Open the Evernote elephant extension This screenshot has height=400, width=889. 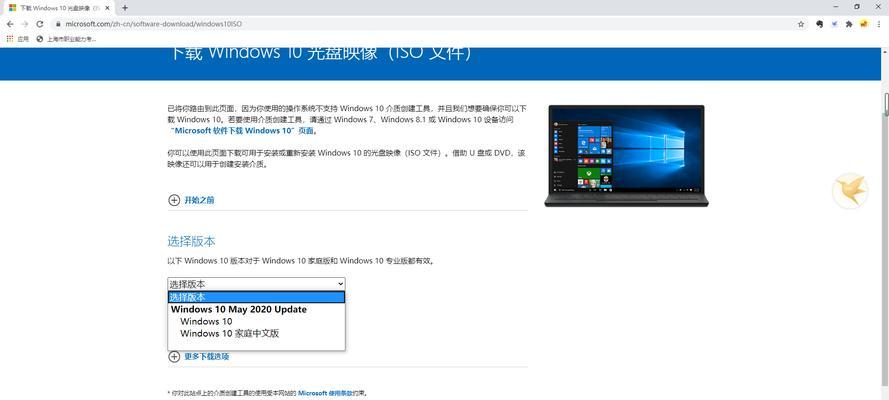(x=820, y=24)
